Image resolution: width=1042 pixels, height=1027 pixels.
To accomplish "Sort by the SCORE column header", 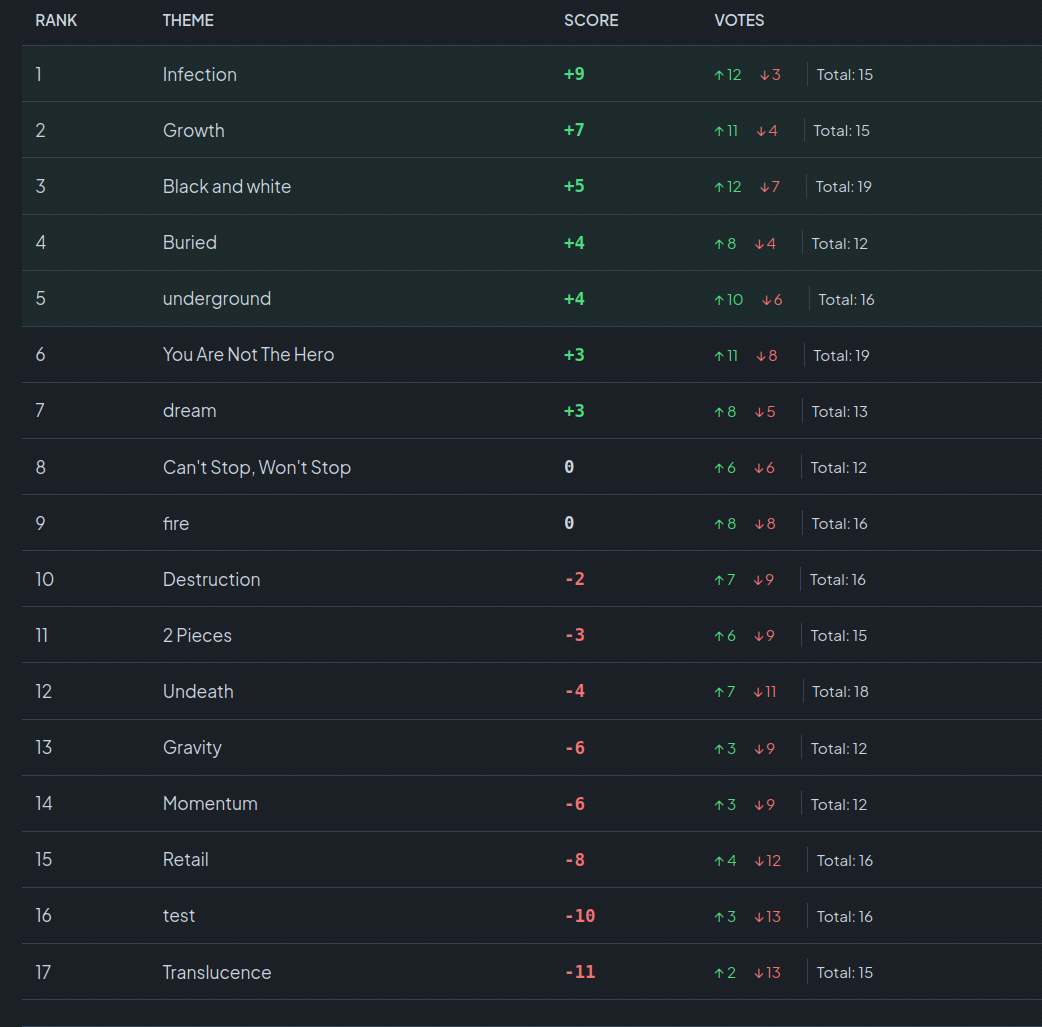I will point(591,20).
